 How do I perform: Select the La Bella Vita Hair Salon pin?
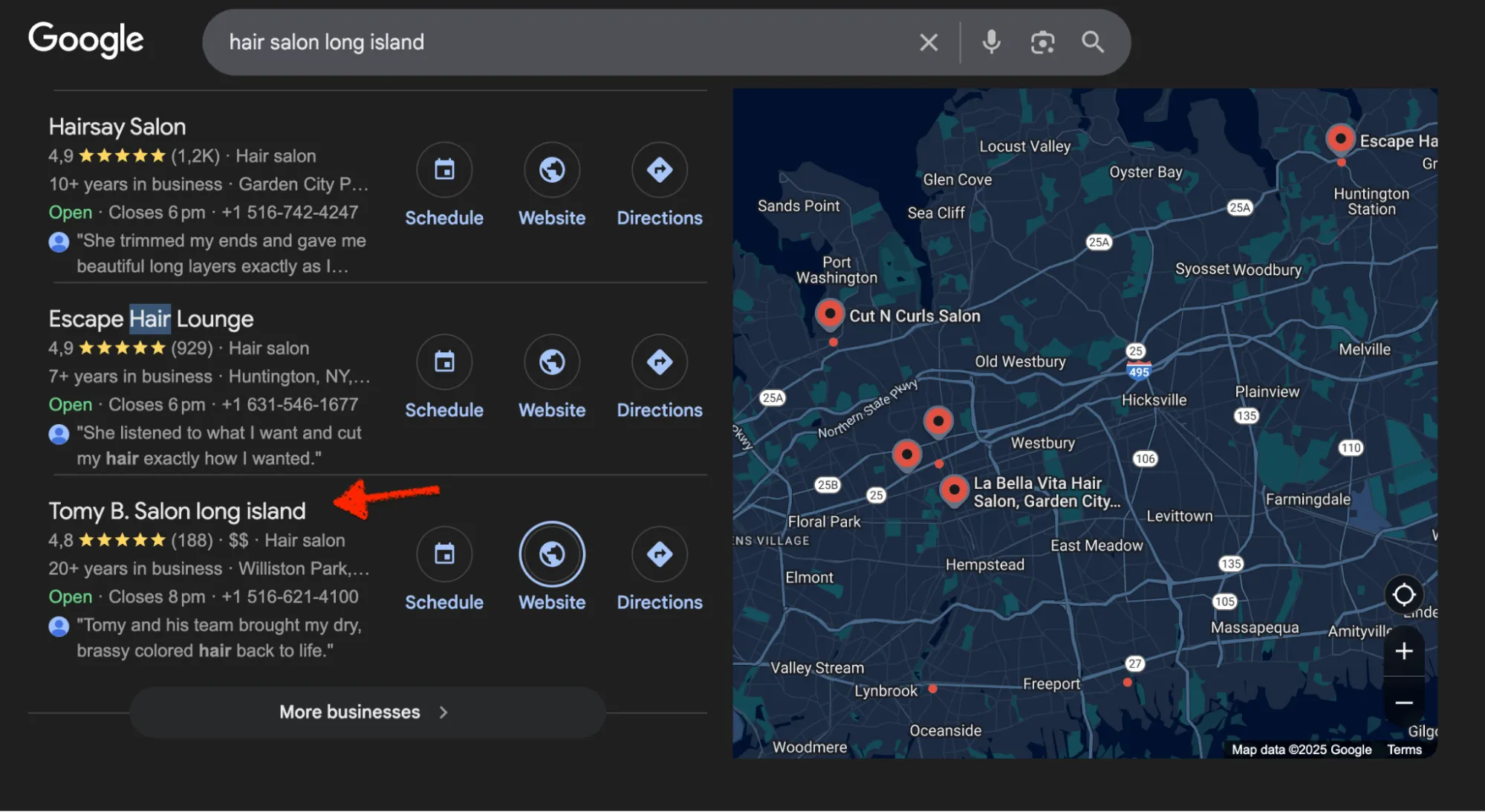955,490
